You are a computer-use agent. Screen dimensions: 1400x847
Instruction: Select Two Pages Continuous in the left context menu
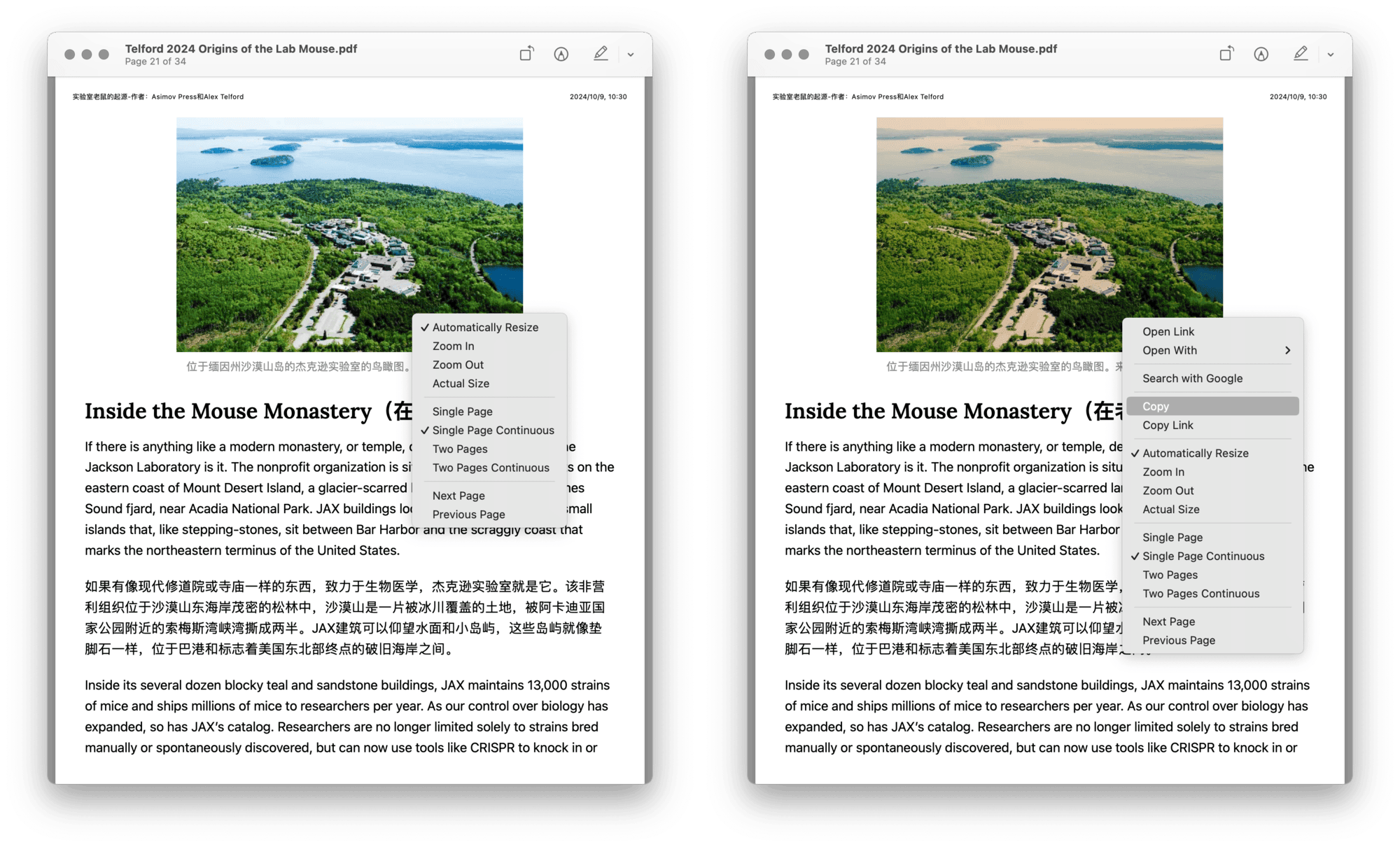click(489, 468)
